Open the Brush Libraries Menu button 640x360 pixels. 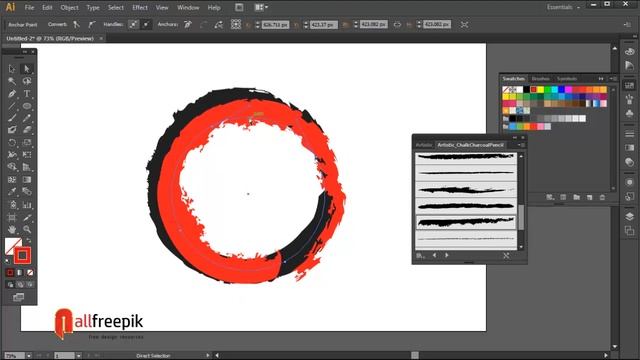coord(420,256)
